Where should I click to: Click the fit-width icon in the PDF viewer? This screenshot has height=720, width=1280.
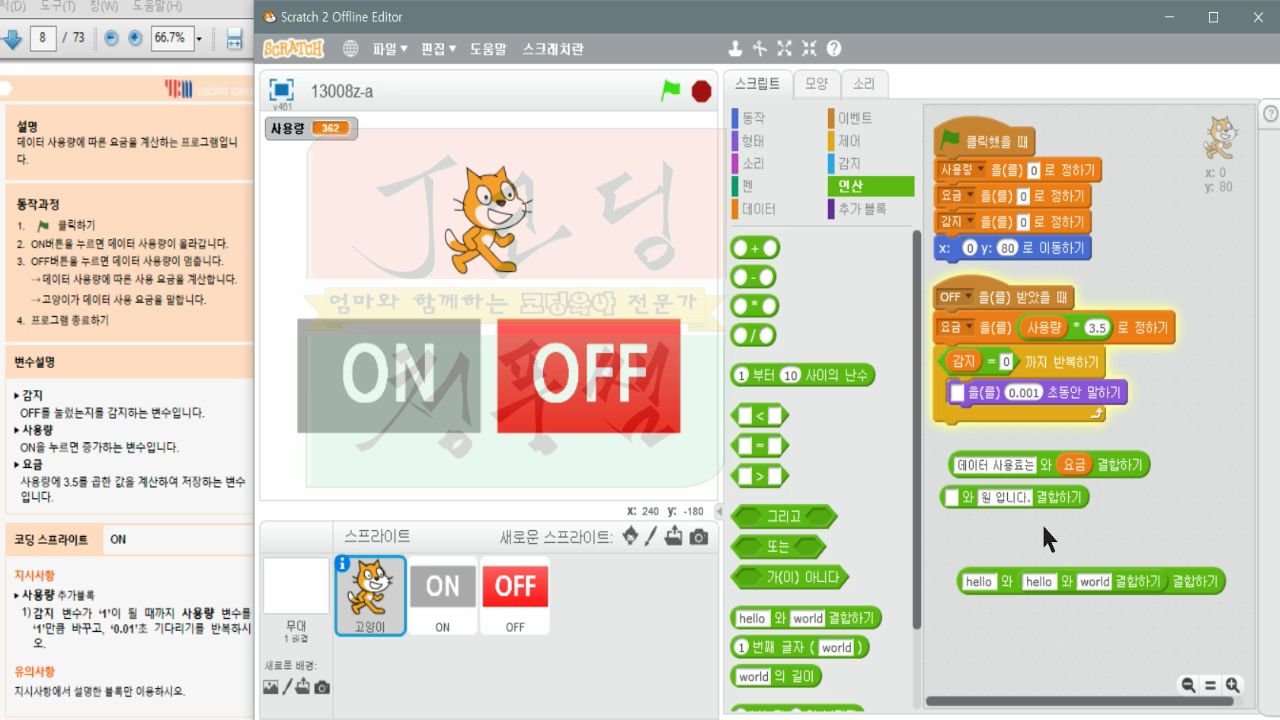click(x=235, y=39)
